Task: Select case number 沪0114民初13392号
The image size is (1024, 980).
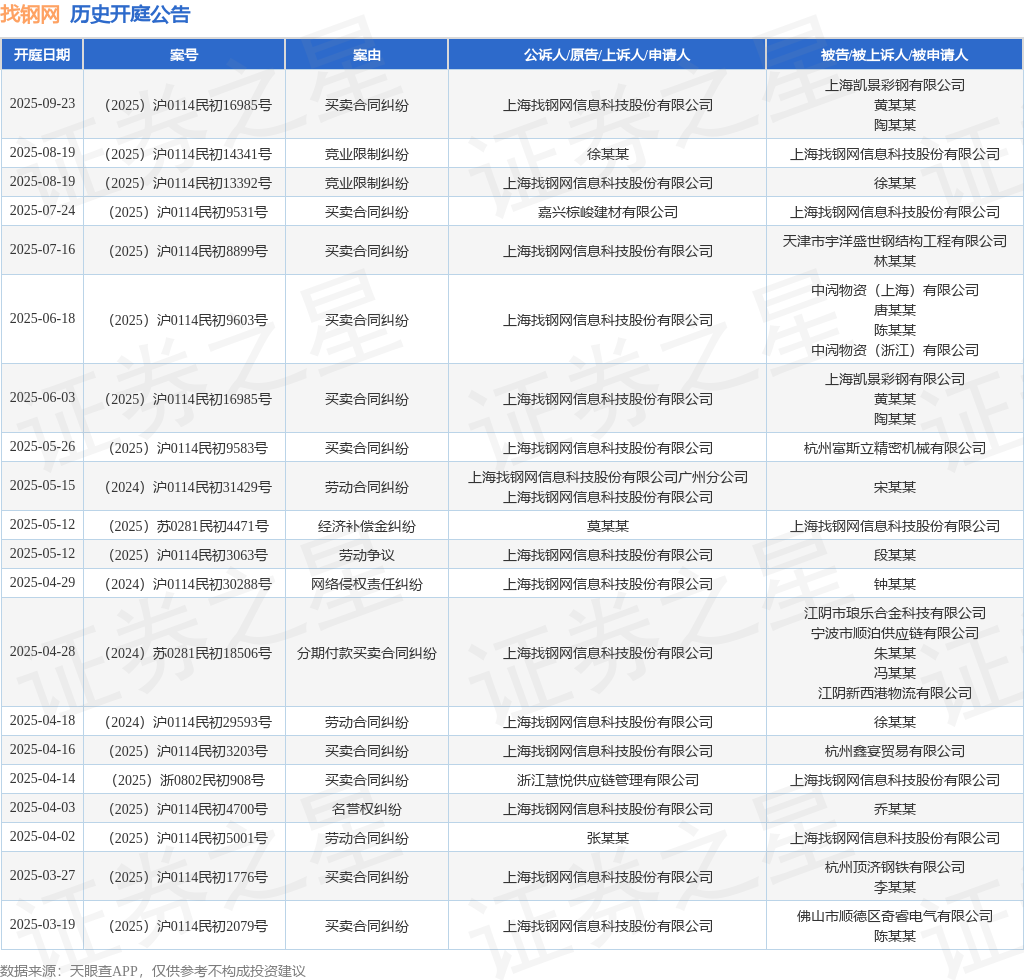Action: pos(188,183)
